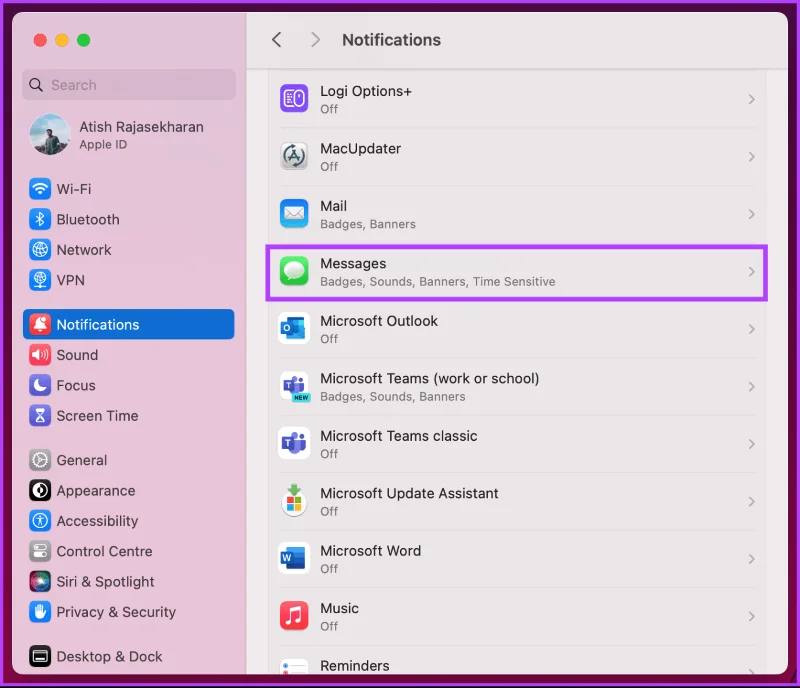Open Reminders notification row
Image resolution: width=800 pixels, height=688 pixels.
click(516, 661)
